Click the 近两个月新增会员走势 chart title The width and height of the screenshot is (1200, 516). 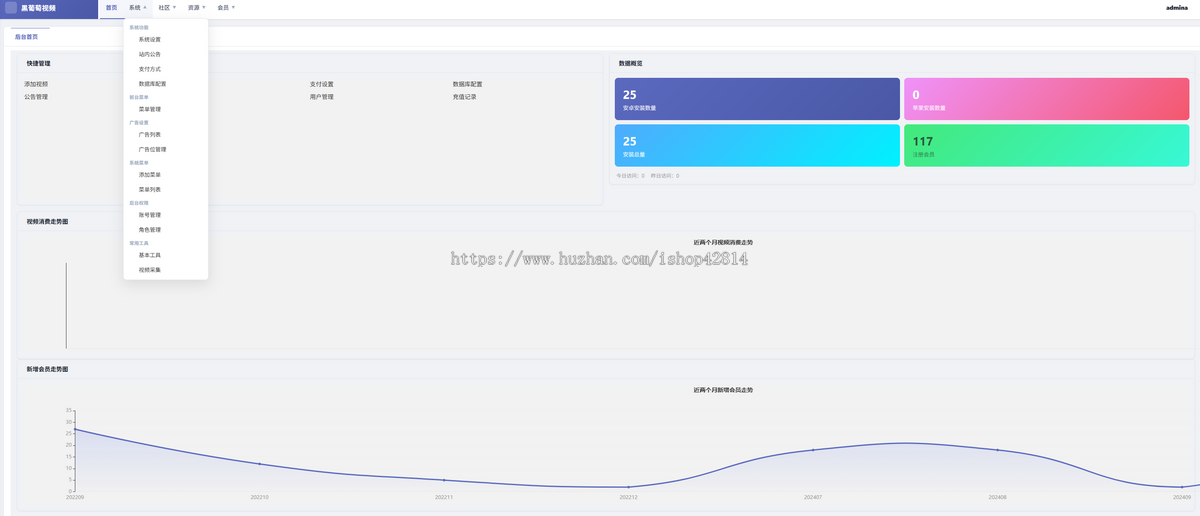click(723, 390)
